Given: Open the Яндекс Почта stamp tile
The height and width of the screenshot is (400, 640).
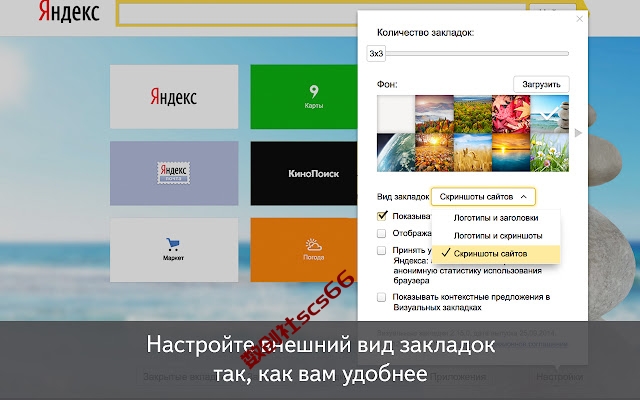Looking at the screenshot, I should pos(174,173).
